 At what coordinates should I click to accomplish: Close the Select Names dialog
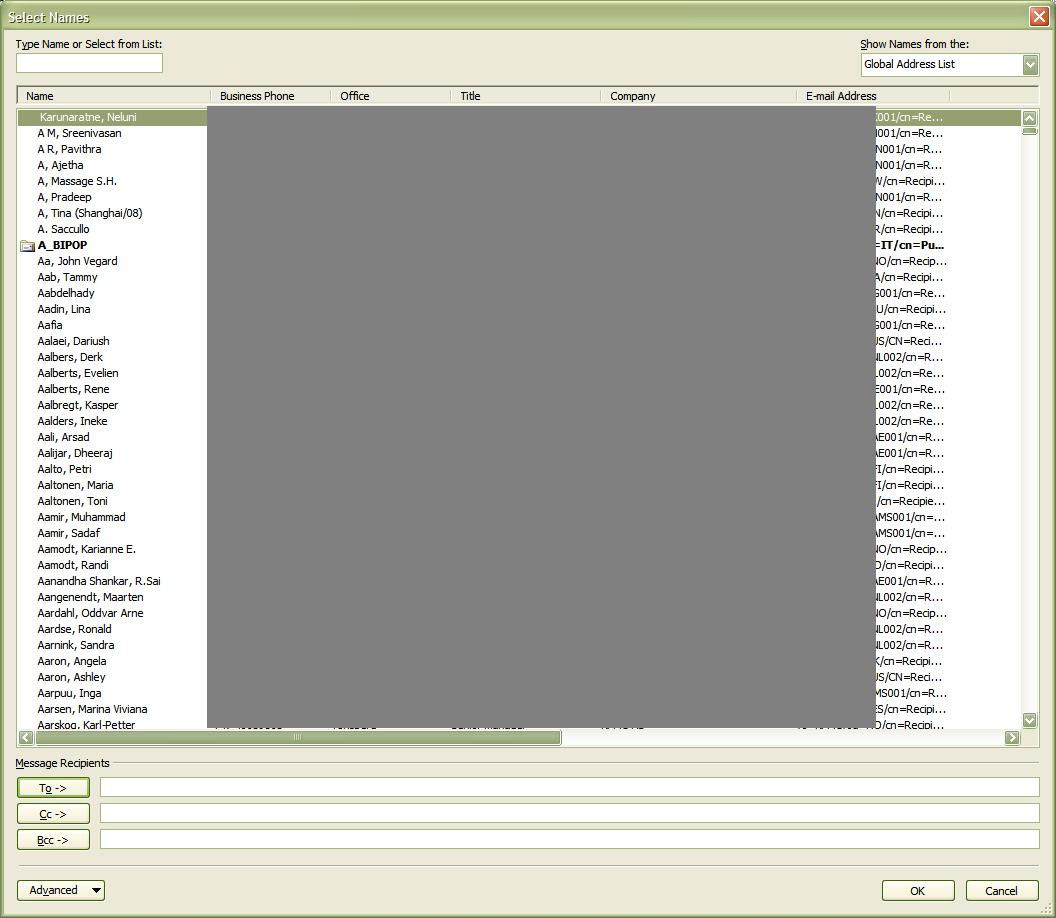pyautogui.click(x=1038, y=17)
